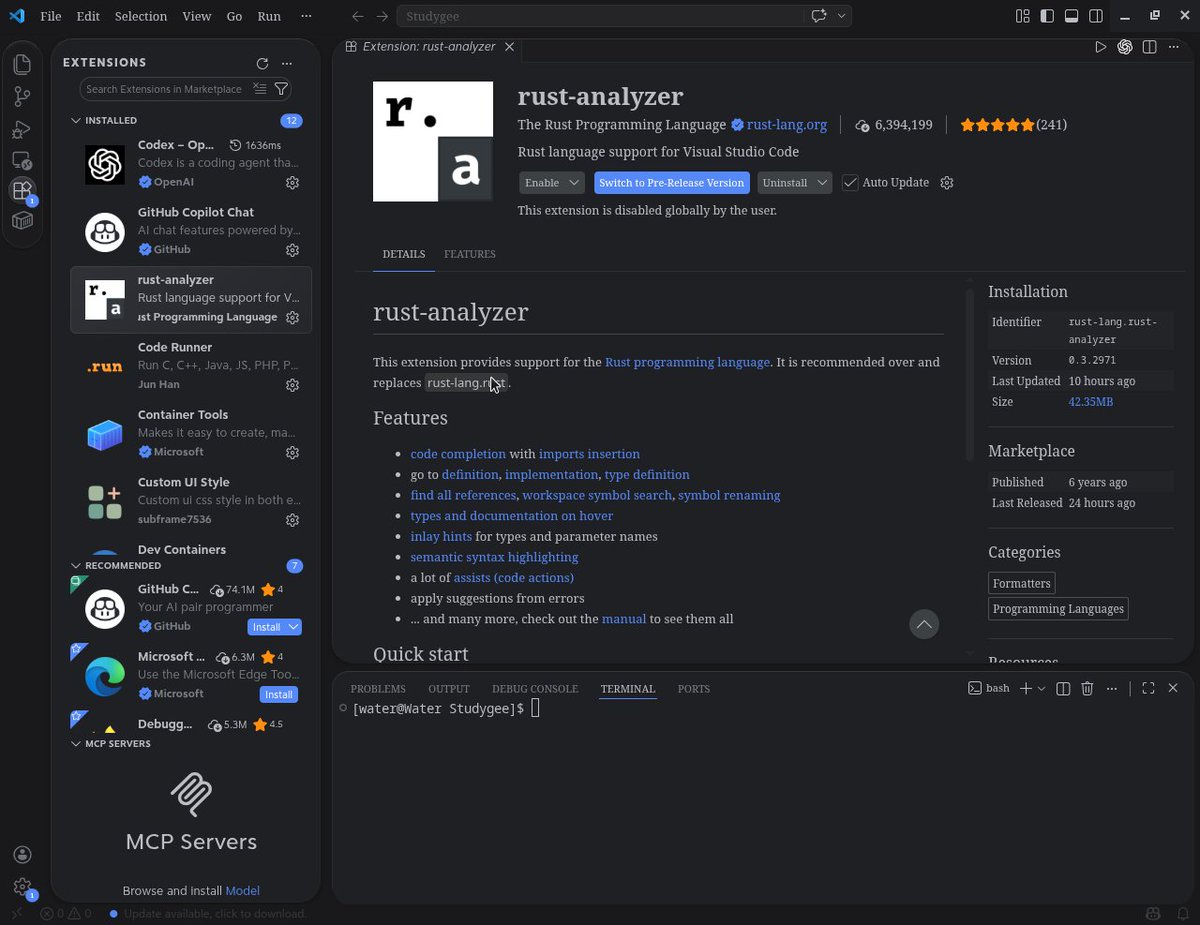Open the Explorer view in activity bar

22,65
